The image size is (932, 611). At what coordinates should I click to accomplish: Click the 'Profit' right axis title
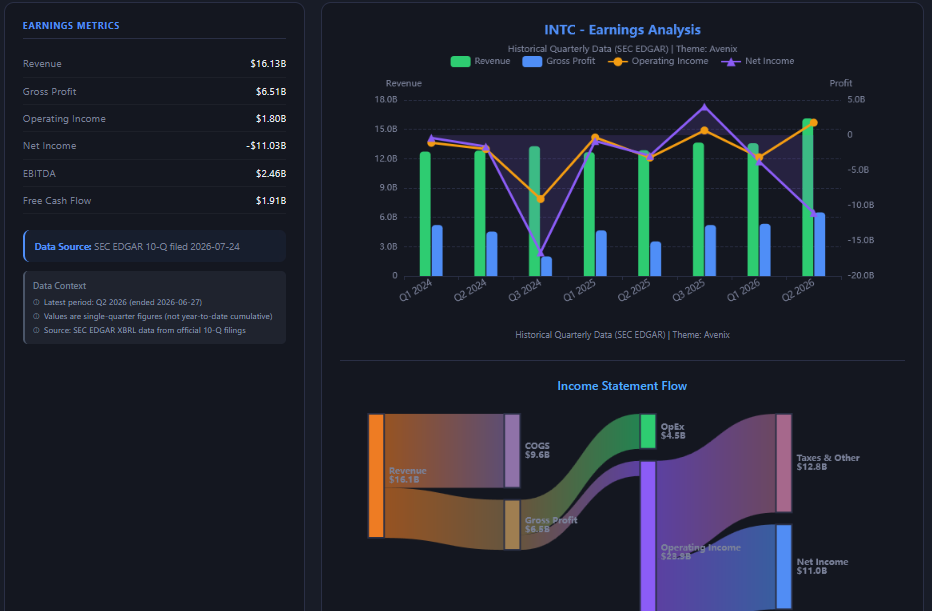pos(840,83)
